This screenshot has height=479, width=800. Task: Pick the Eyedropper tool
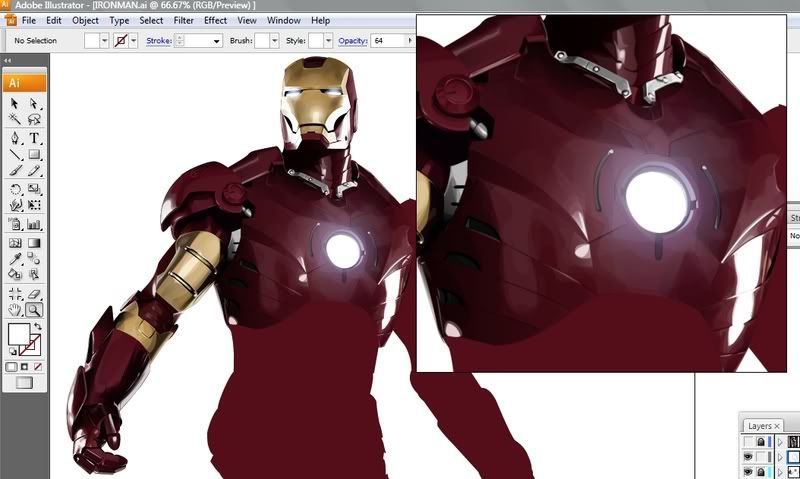(x=15, y=259)
